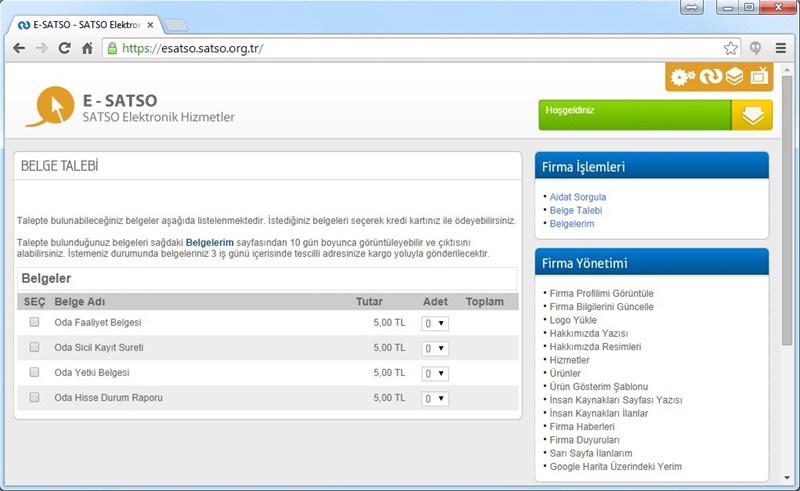Screen dimensions: 800x491
Task: Click the Firma Bilgilerini Güncelle link
Action: tap(601, 306)
